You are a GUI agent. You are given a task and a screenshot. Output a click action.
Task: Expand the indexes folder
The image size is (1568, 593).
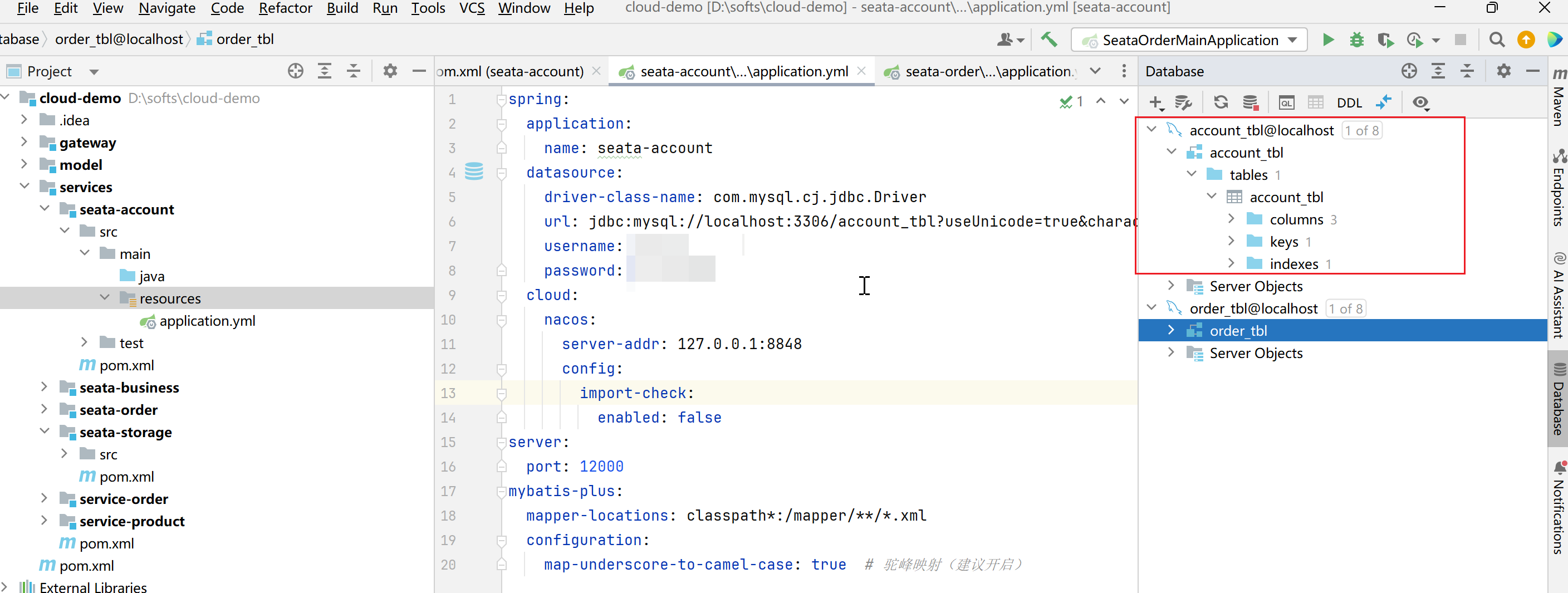(1231, 263)
